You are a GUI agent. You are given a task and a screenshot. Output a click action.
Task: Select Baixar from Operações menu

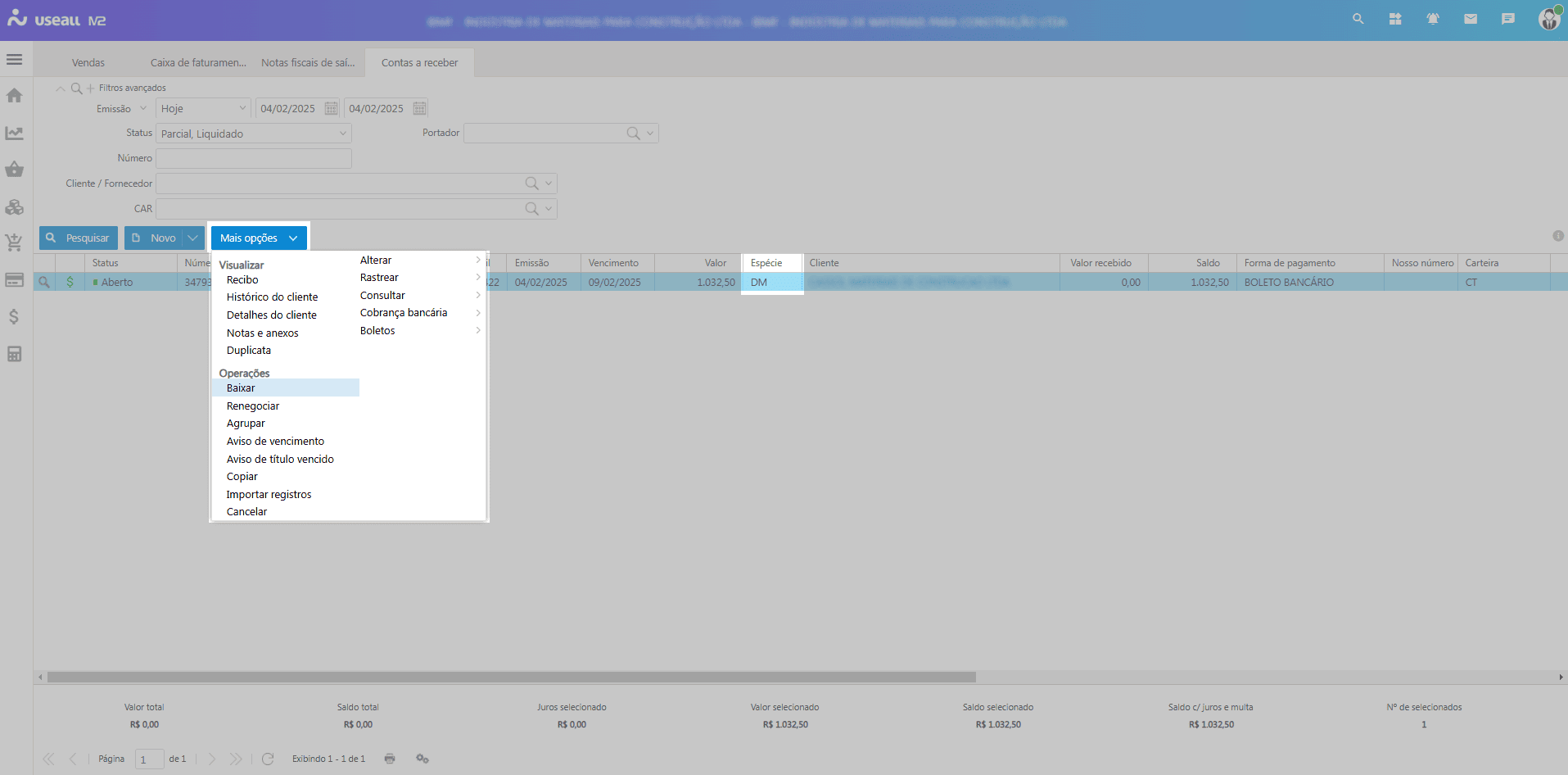[241, 388]
